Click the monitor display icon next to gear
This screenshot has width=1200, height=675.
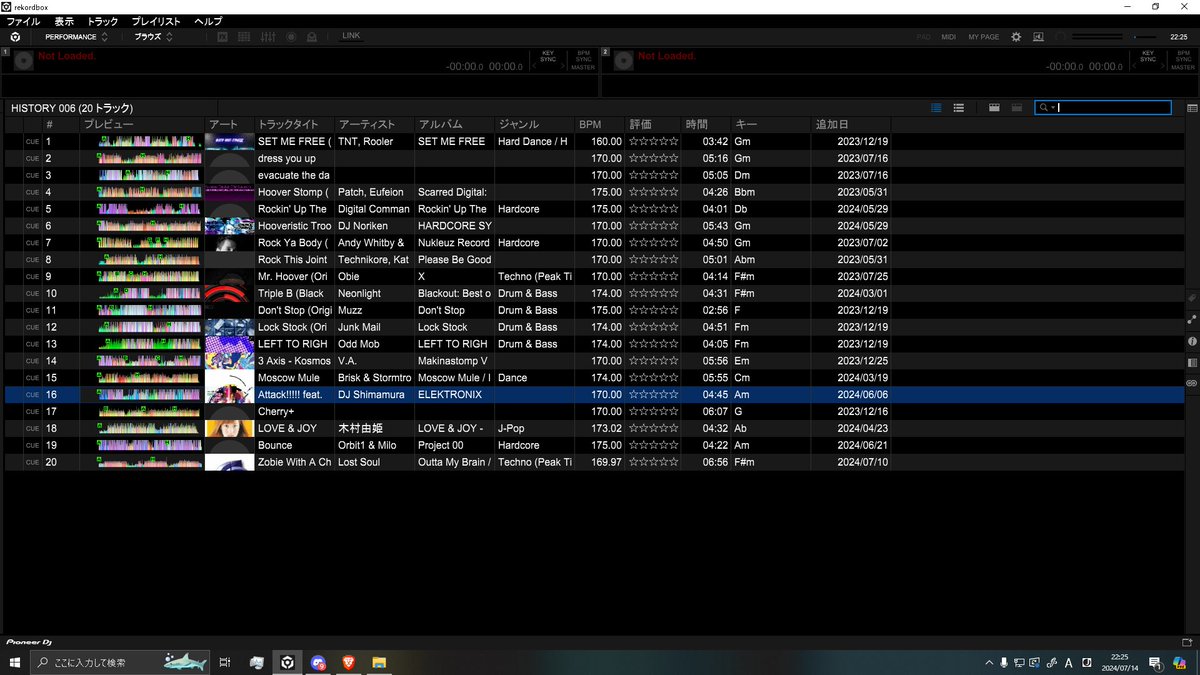(x=1038, y=37)
